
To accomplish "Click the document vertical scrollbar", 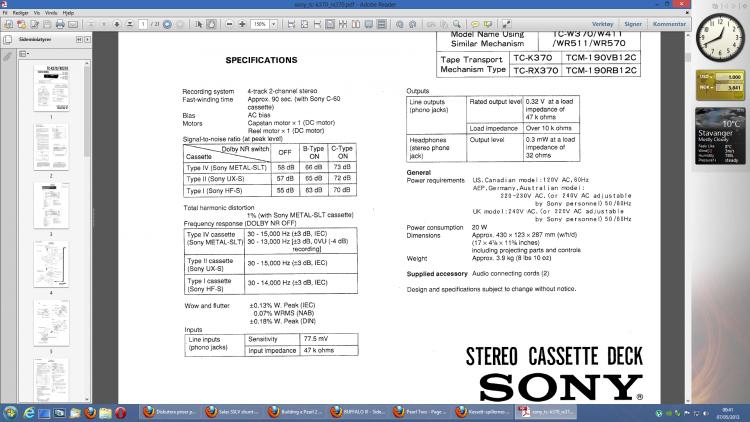I will (688, 218).
